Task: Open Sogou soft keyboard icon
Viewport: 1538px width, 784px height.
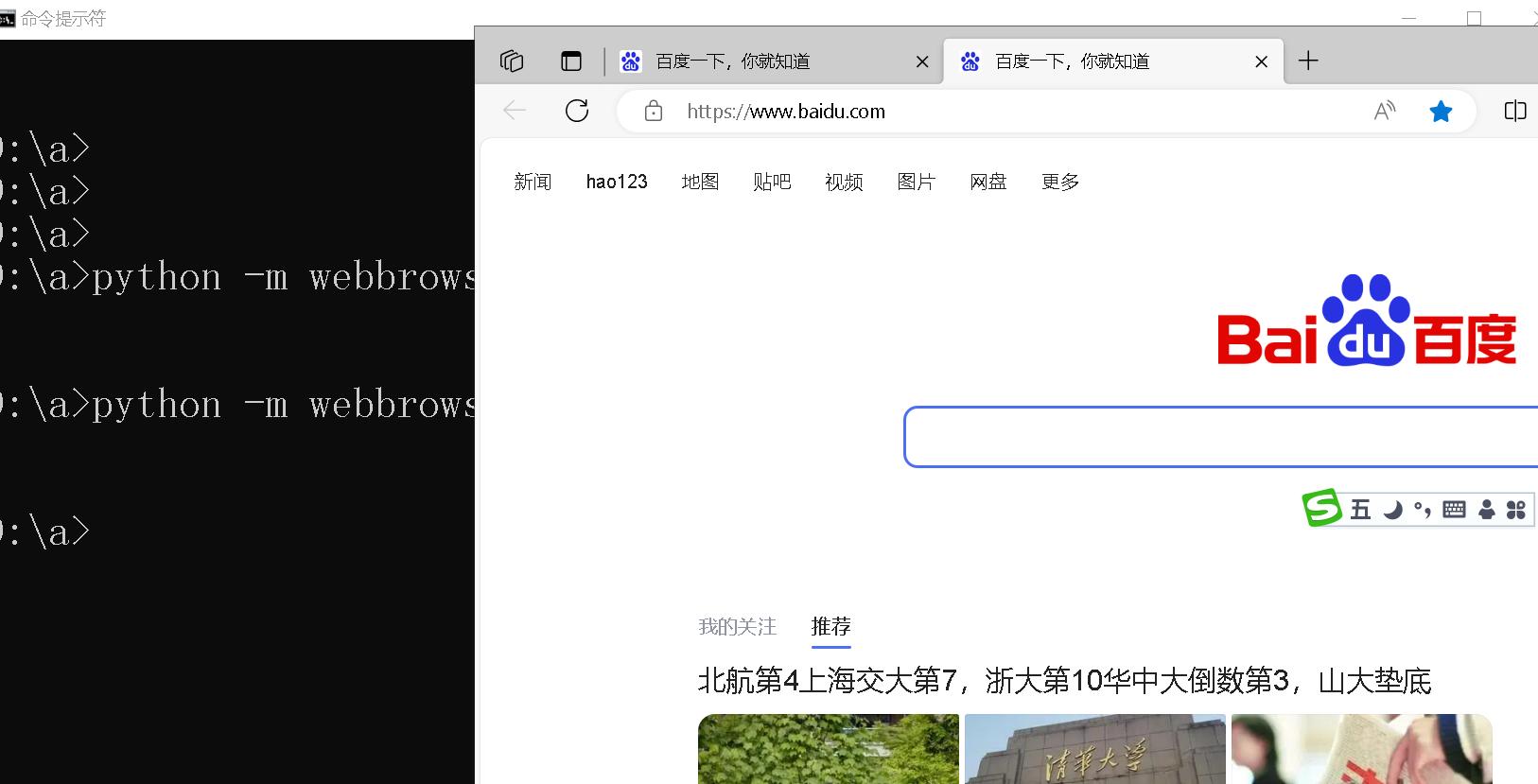Action: tap(1454, 510)
